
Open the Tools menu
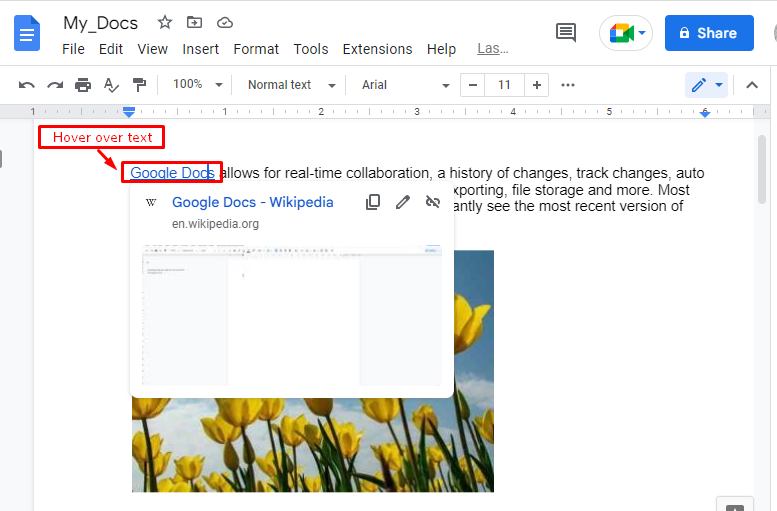click(311, 49)
